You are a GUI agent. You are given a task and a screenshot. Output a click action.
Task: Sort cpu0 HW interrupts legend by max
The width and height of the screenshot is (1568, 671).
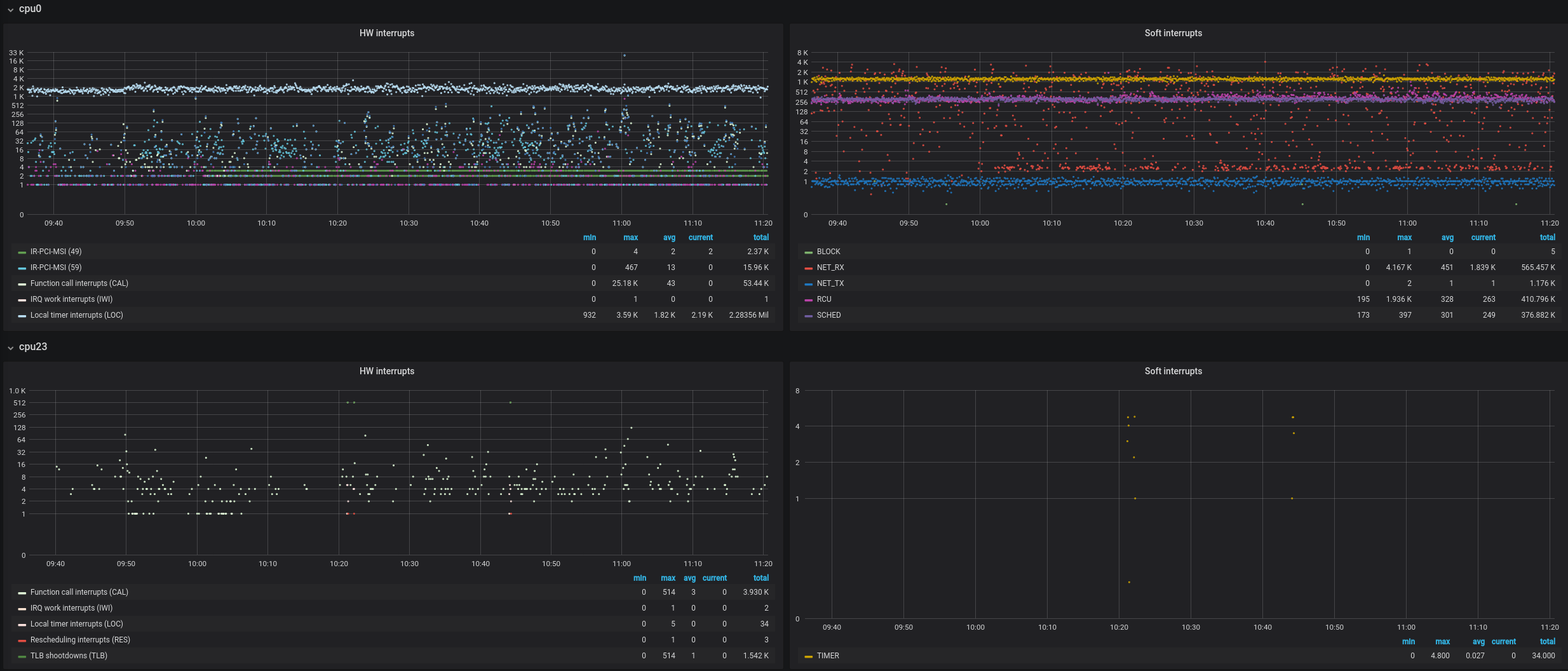click(x=630, y=238)
